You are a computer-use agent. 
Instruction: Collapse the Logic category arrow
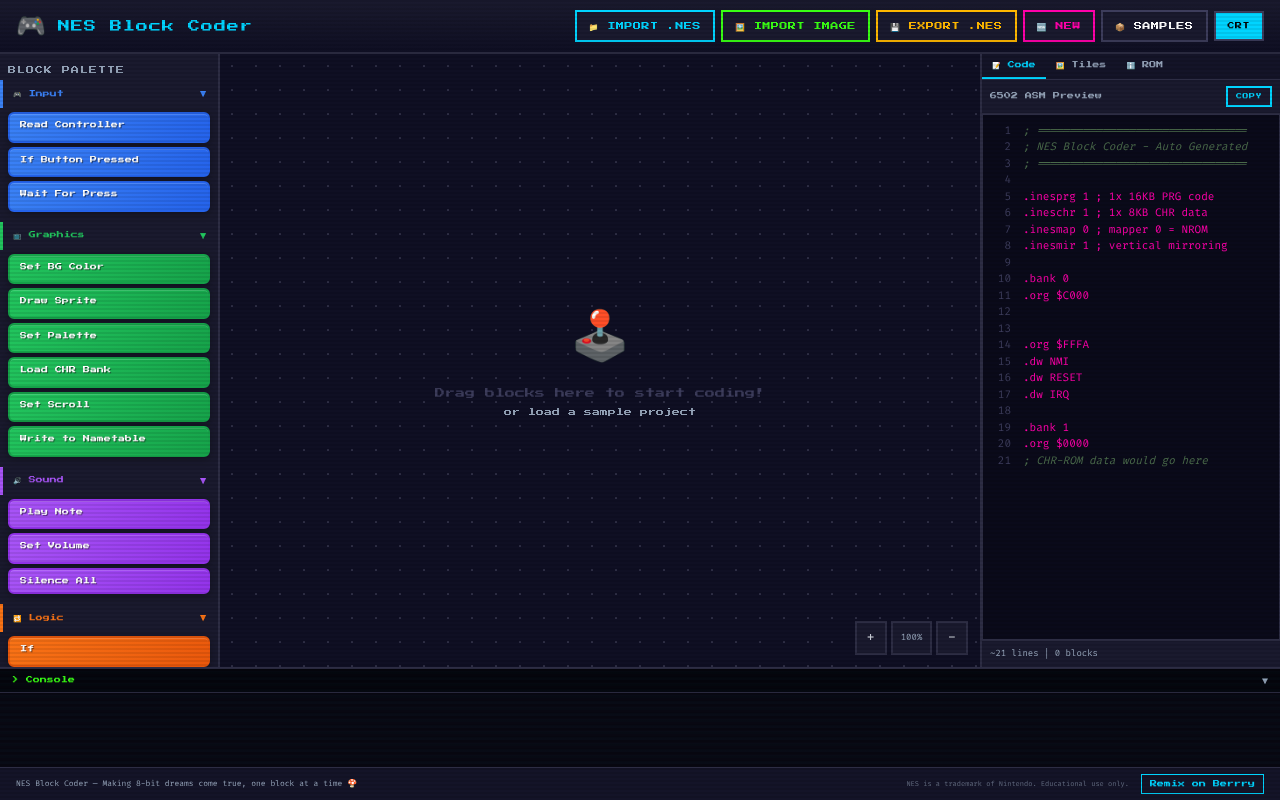(x=203, y=618)
